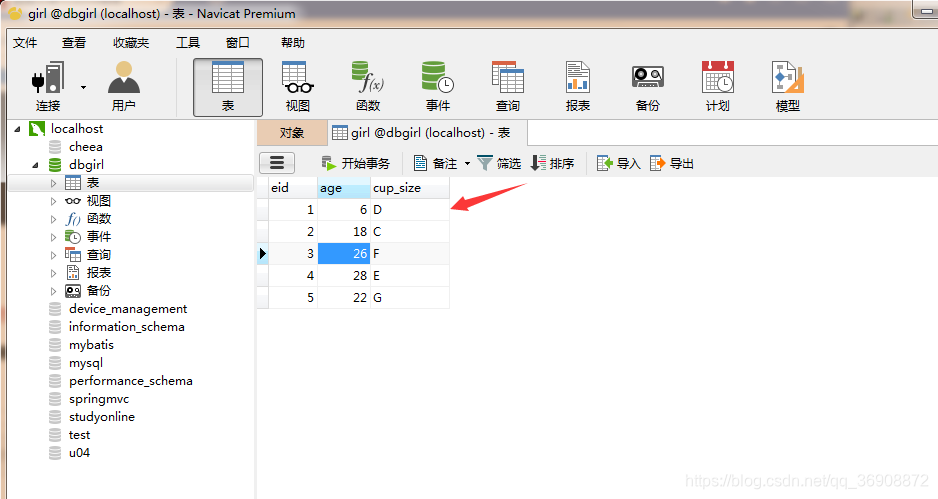The height and width of the screenshot is (499, 938).
Task: Open the 查看 menu
Action: [74, 42]
